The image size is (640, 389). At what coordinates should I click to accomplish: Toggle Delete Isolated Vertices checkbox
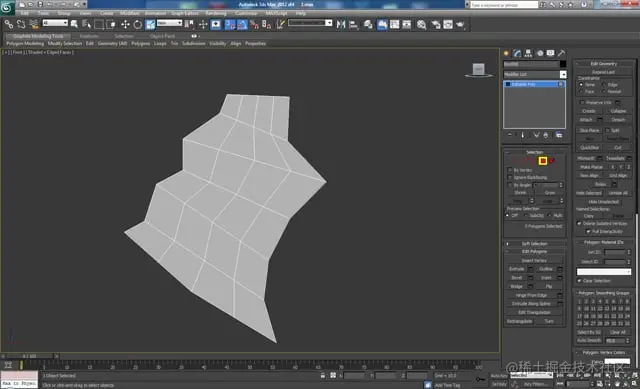(579, 223)
